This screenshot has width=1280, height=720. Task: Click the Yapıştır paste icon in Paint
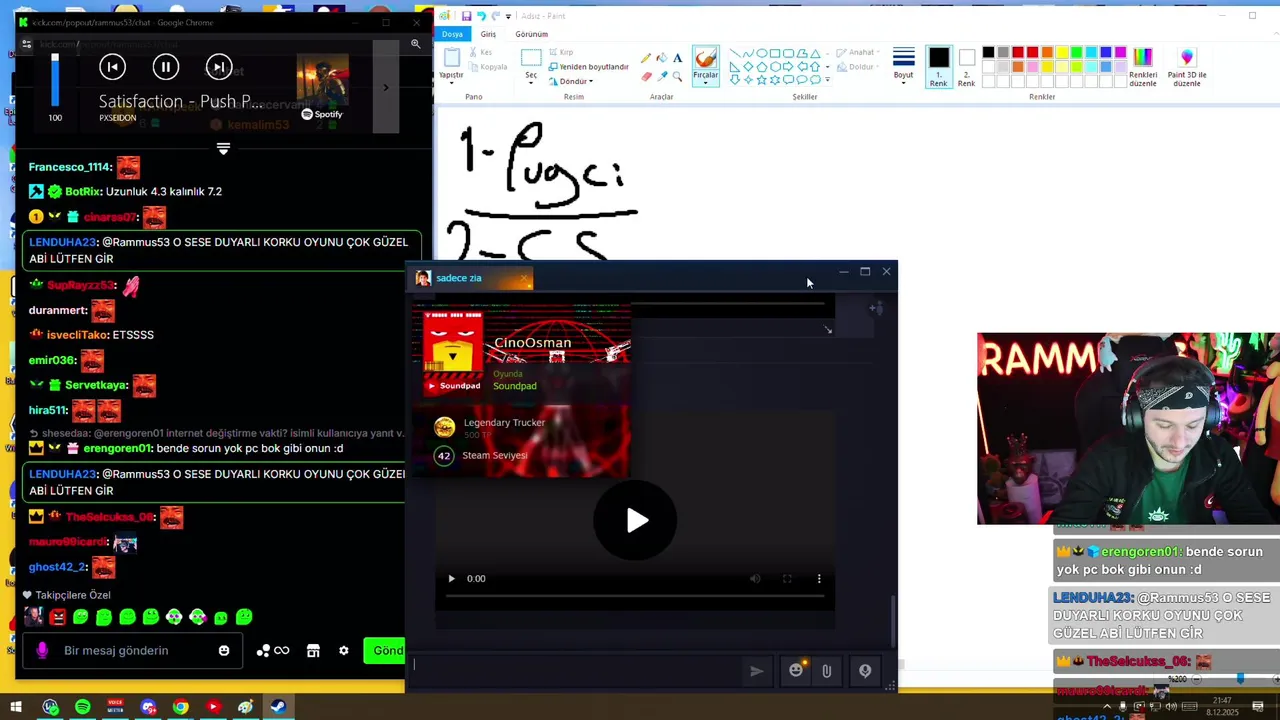pyautogui.click(x=452, y=58)
